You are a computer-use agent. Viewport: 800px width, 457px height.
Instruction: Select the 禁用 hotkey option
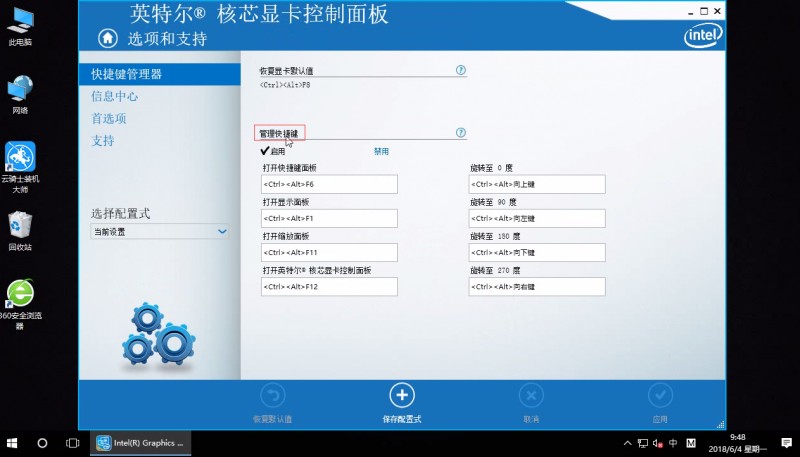pos(381,151)
